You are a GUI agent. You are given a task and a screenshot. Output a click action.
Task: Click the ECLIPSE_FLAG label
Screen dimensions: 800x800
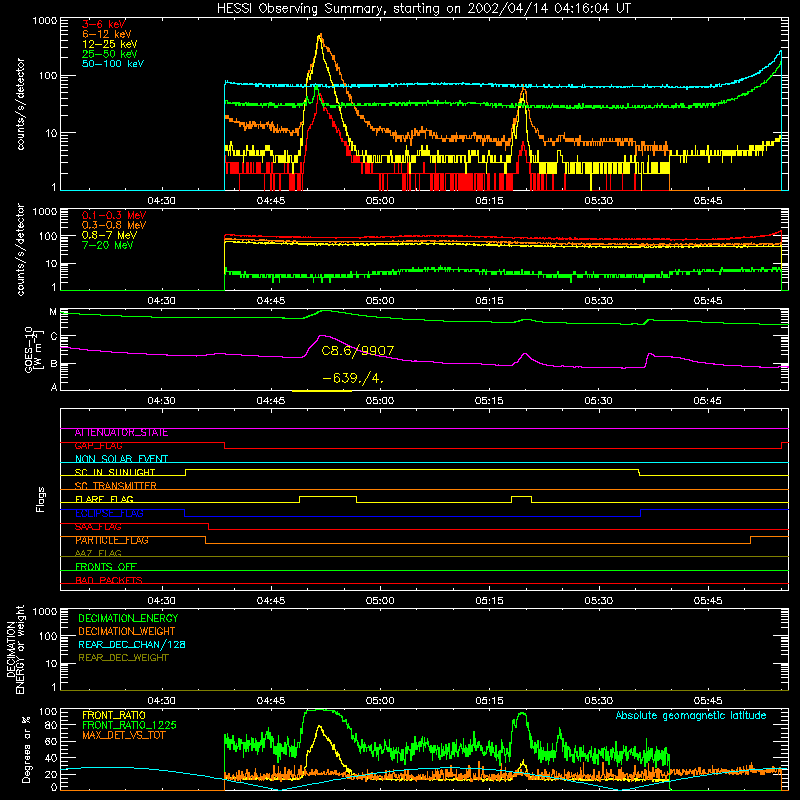(109, 513)
